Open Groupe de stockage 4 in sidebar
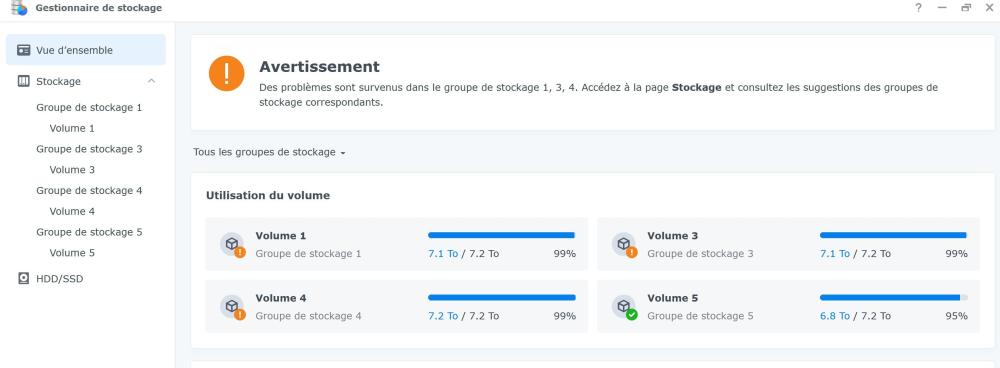 [x=89, y=190]
